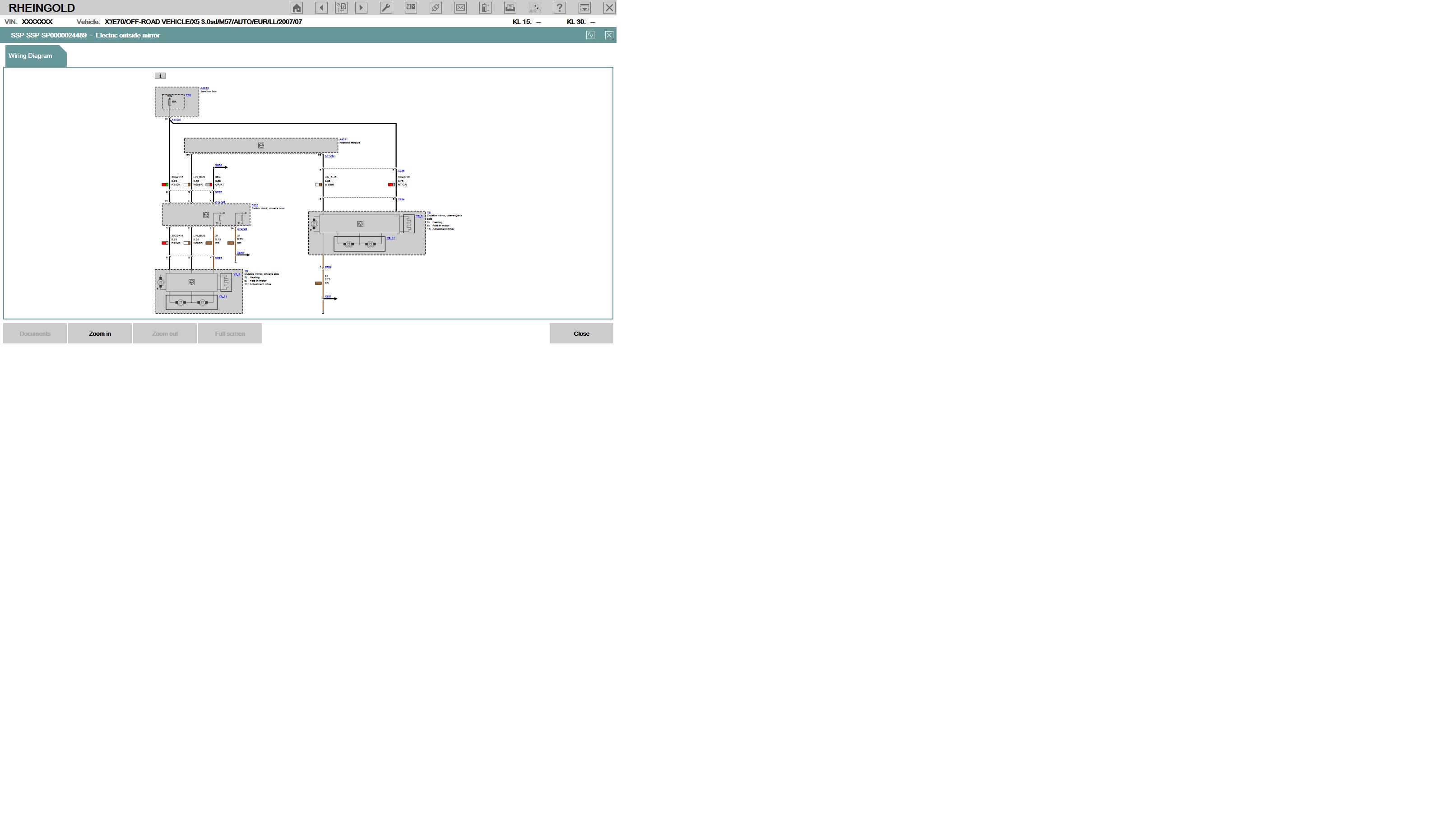Open the S126 Switch block link
1456x819 pixels.
point(255,206)
